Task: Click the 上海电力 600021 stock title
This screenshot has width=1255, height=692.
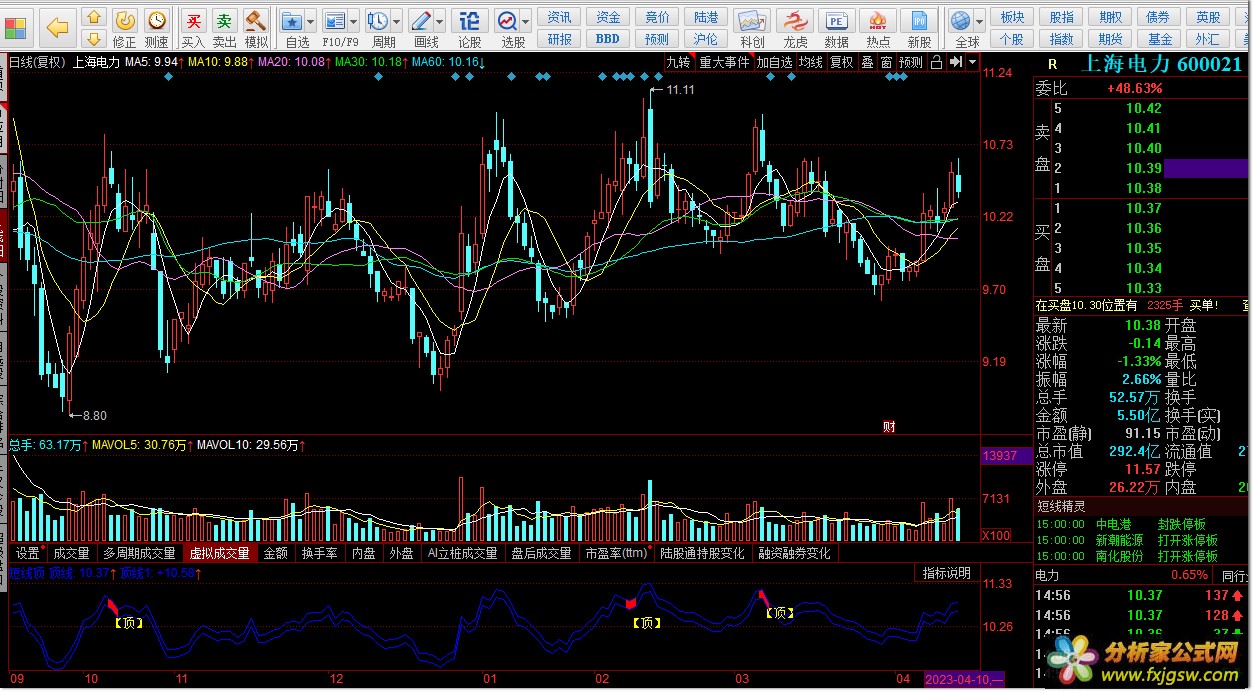Action: coord(1163,64)
